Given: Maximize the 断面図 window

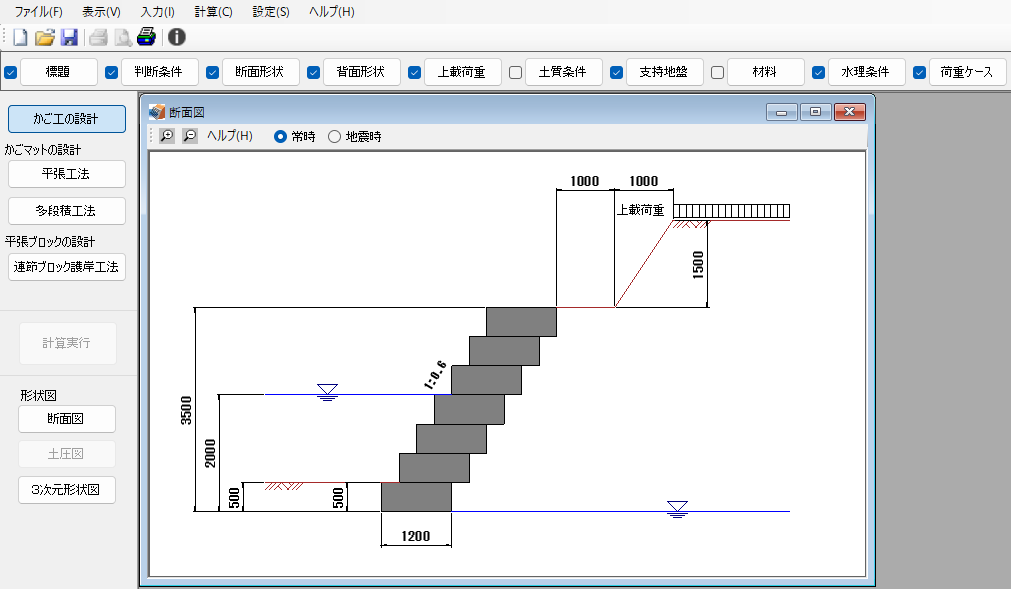Looking at the screenshot, I should (816, 112).
